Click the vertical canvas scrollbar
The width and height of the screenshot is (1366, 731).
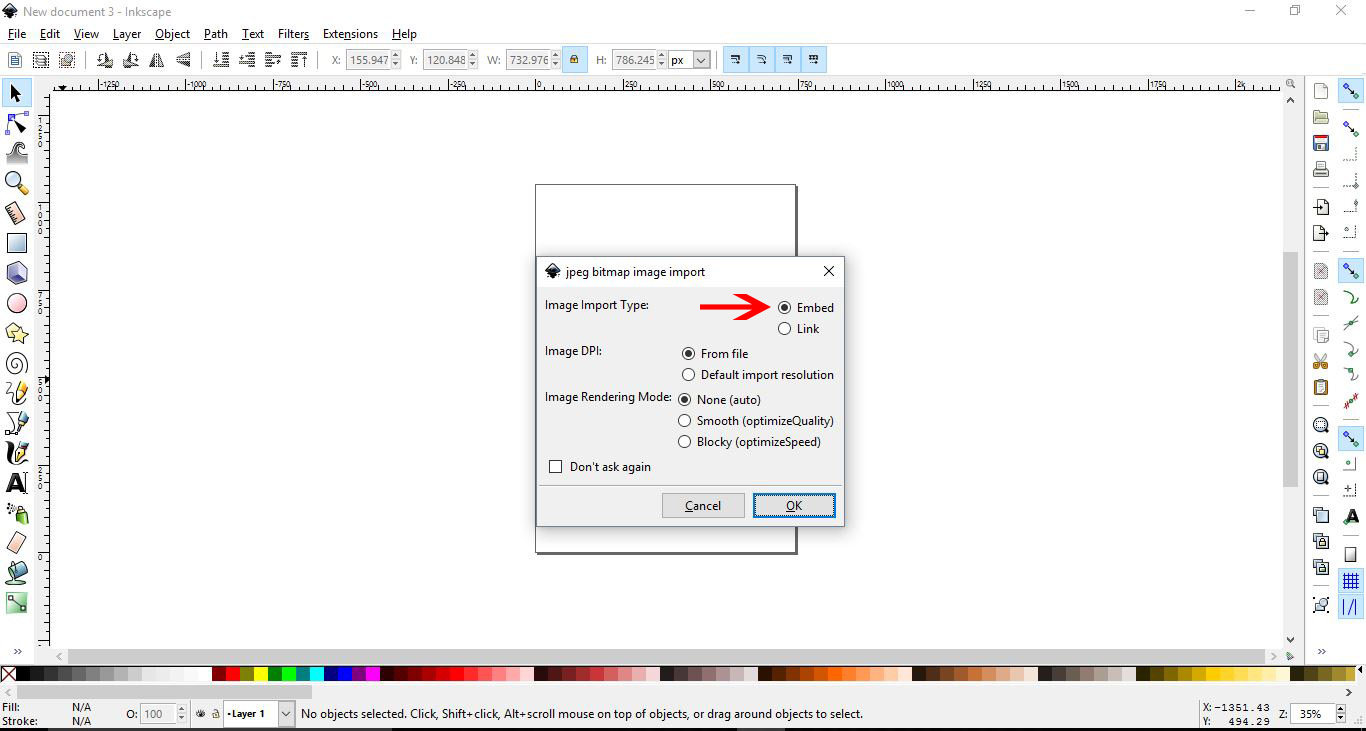pyautogui.click(x=1290, y=368)
